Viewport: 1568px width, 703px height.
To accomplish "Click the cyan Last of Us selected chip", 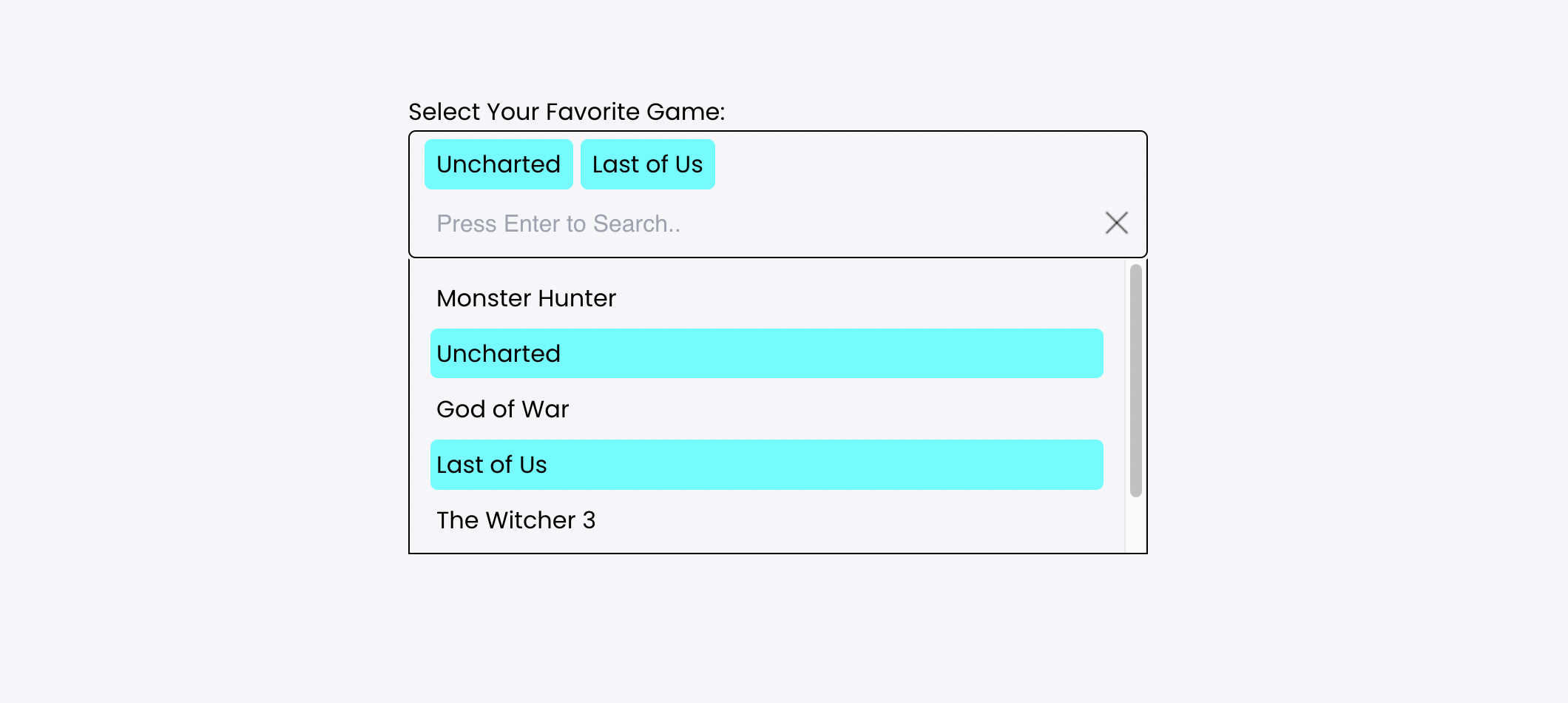I will tap(647, 164).
